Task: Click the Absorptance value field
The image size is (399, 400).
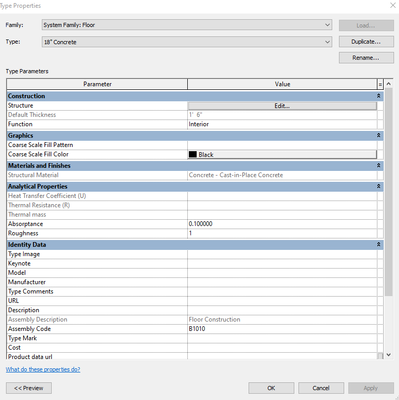Action: (x=282, y=224)
